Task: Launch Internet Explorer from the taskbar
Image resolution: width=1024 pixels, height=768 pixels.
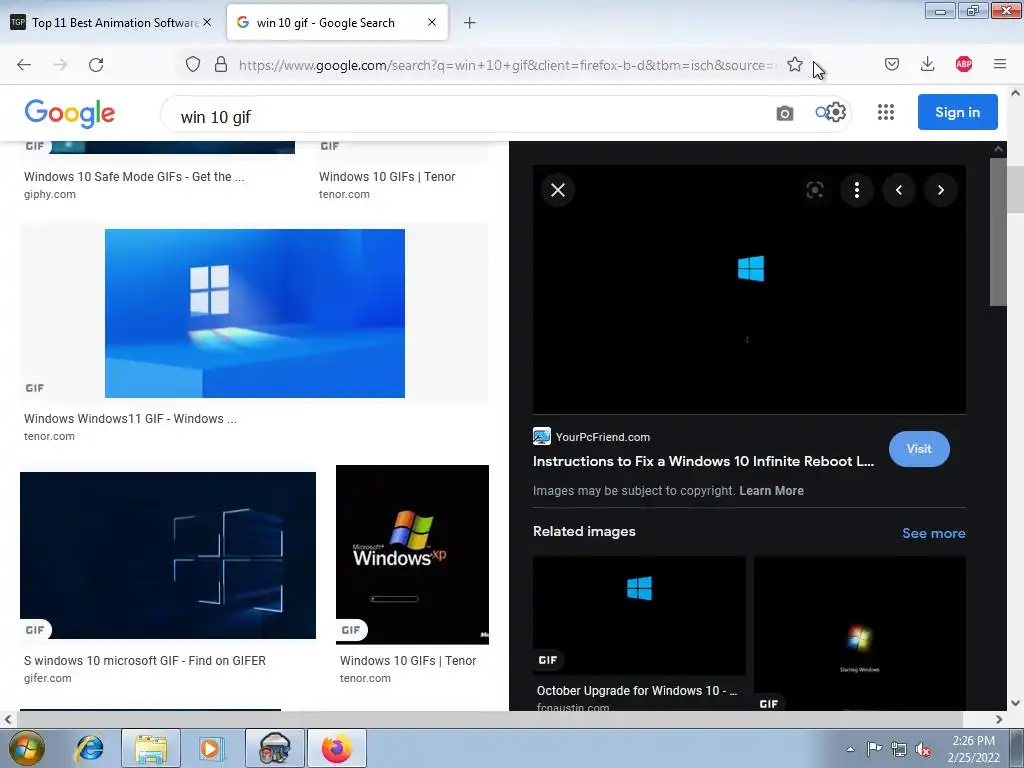Action: pos(89,748)
